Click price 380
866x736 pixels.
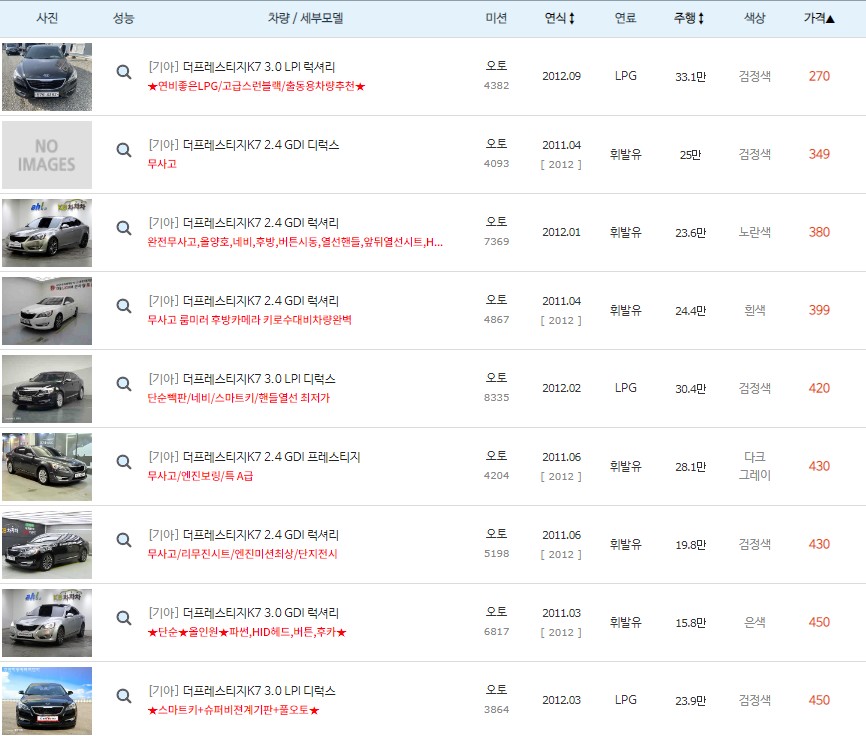coord(819,232)
